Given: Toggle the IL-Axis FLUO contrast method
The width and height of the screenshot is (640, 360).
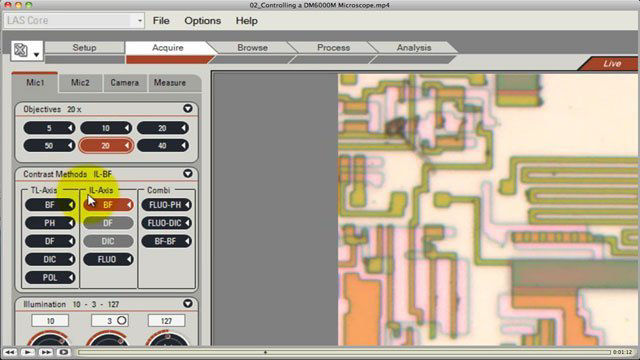Looking at the screenshot, I should pyautogui.click(x=108, y=259).
